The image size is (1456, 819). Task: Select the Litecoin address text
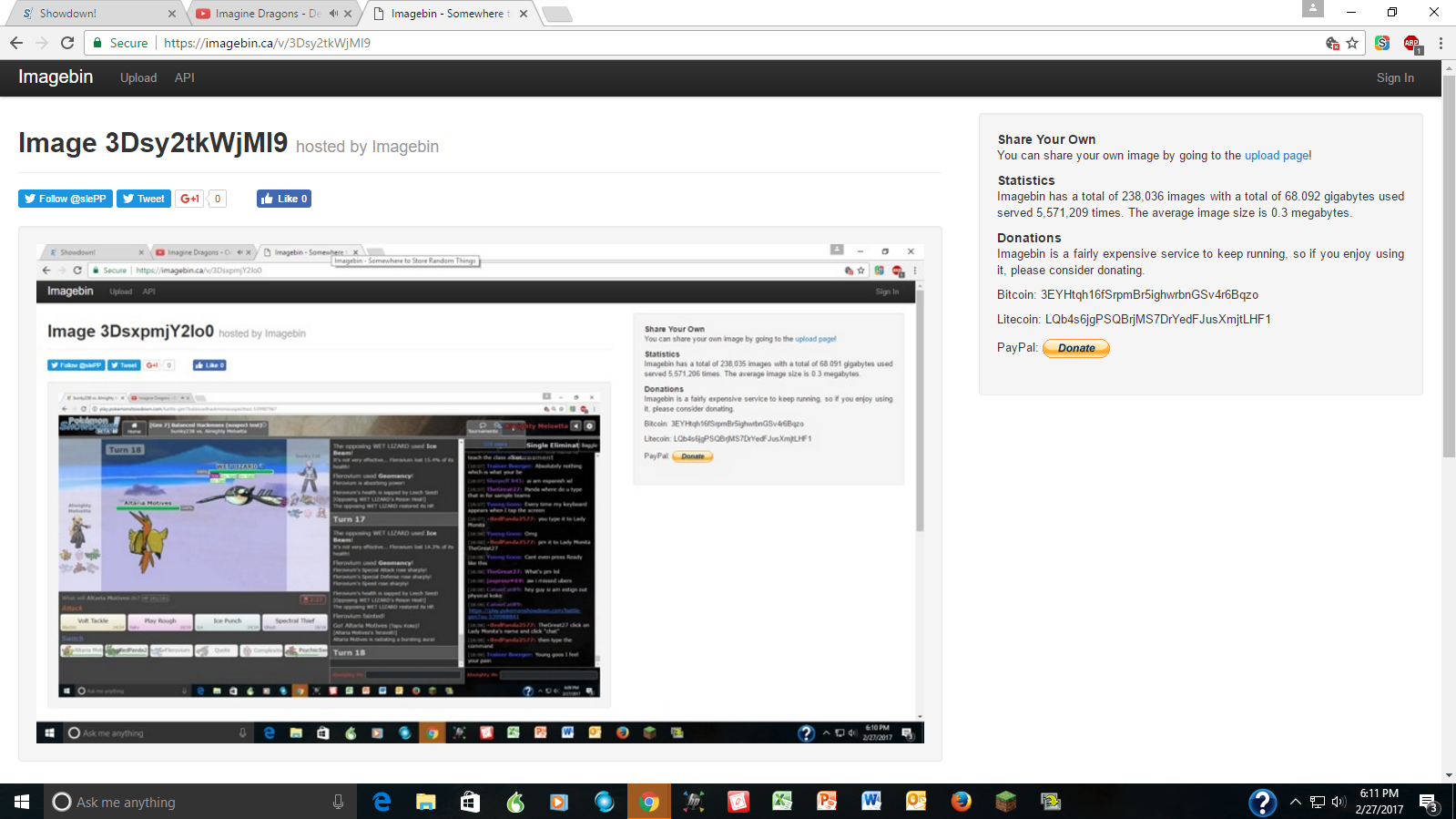pos(1157,320)
